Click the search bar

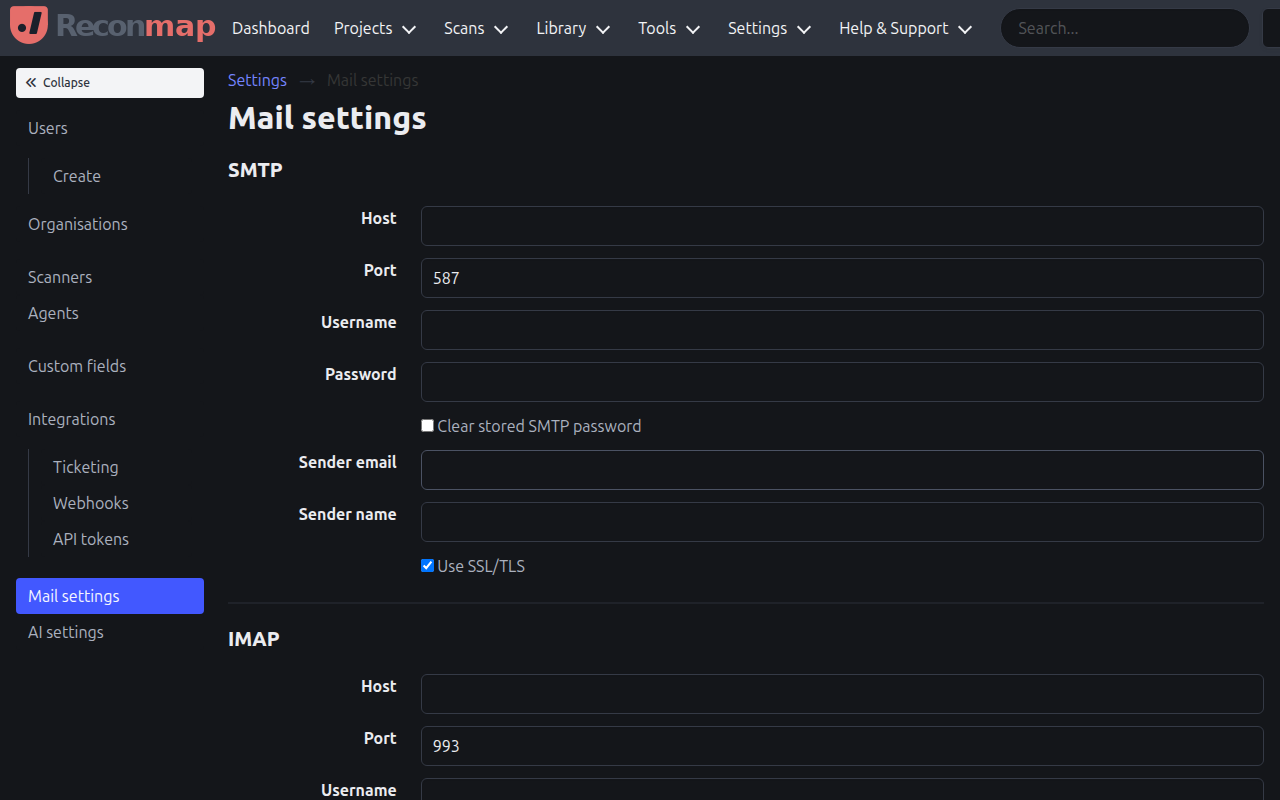coord(1123,28)
